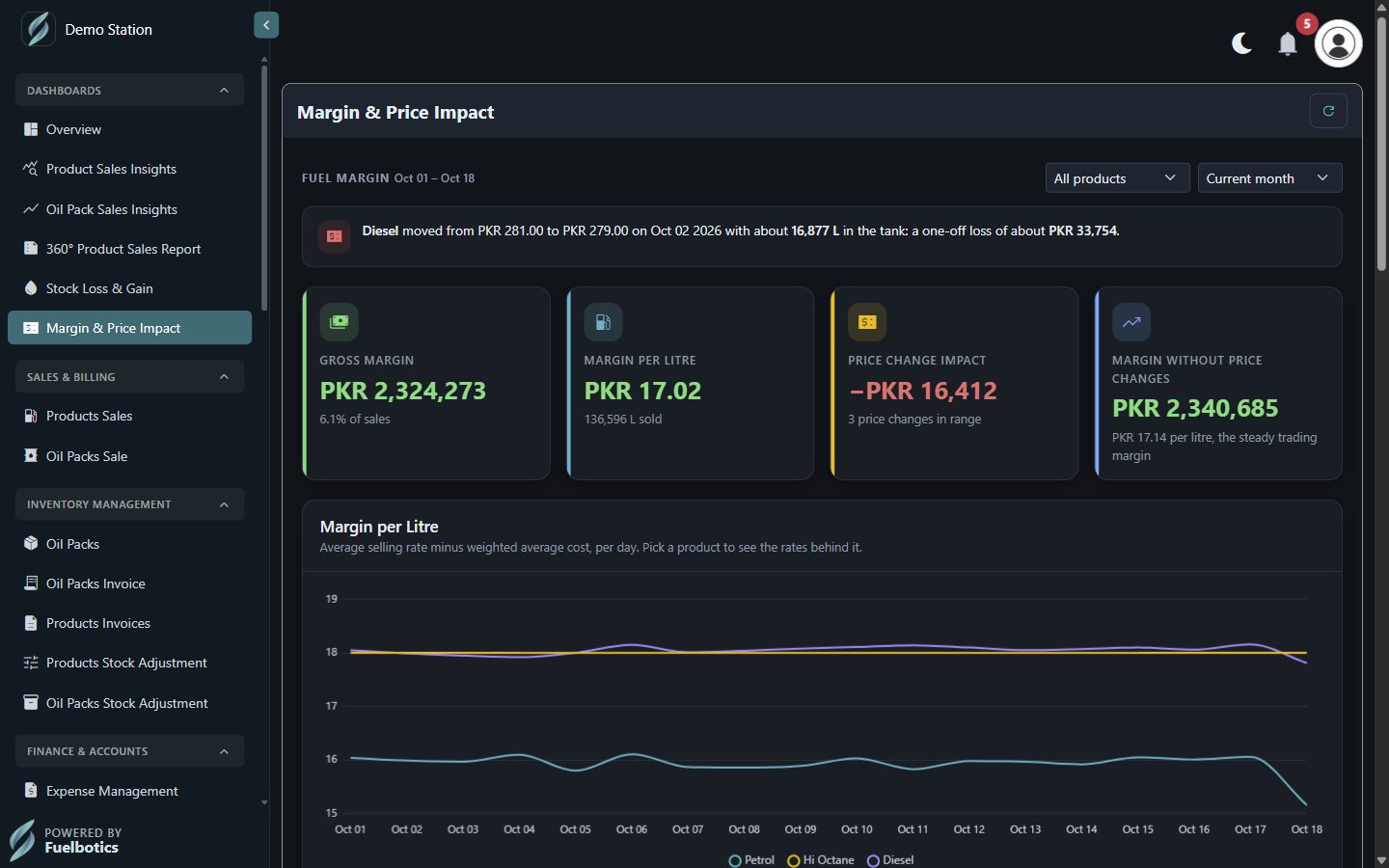Click the Fuelbotics powered-by link

point(65,840)
